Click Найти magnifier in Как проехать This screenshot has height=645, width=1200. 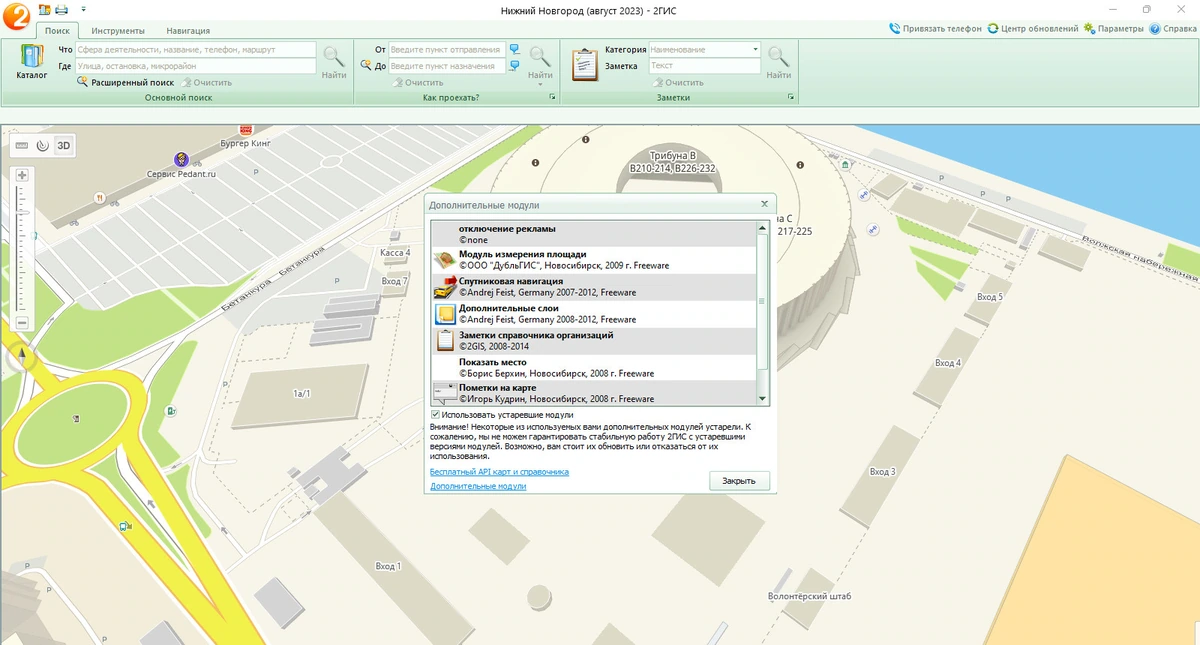tap(540, 55)
